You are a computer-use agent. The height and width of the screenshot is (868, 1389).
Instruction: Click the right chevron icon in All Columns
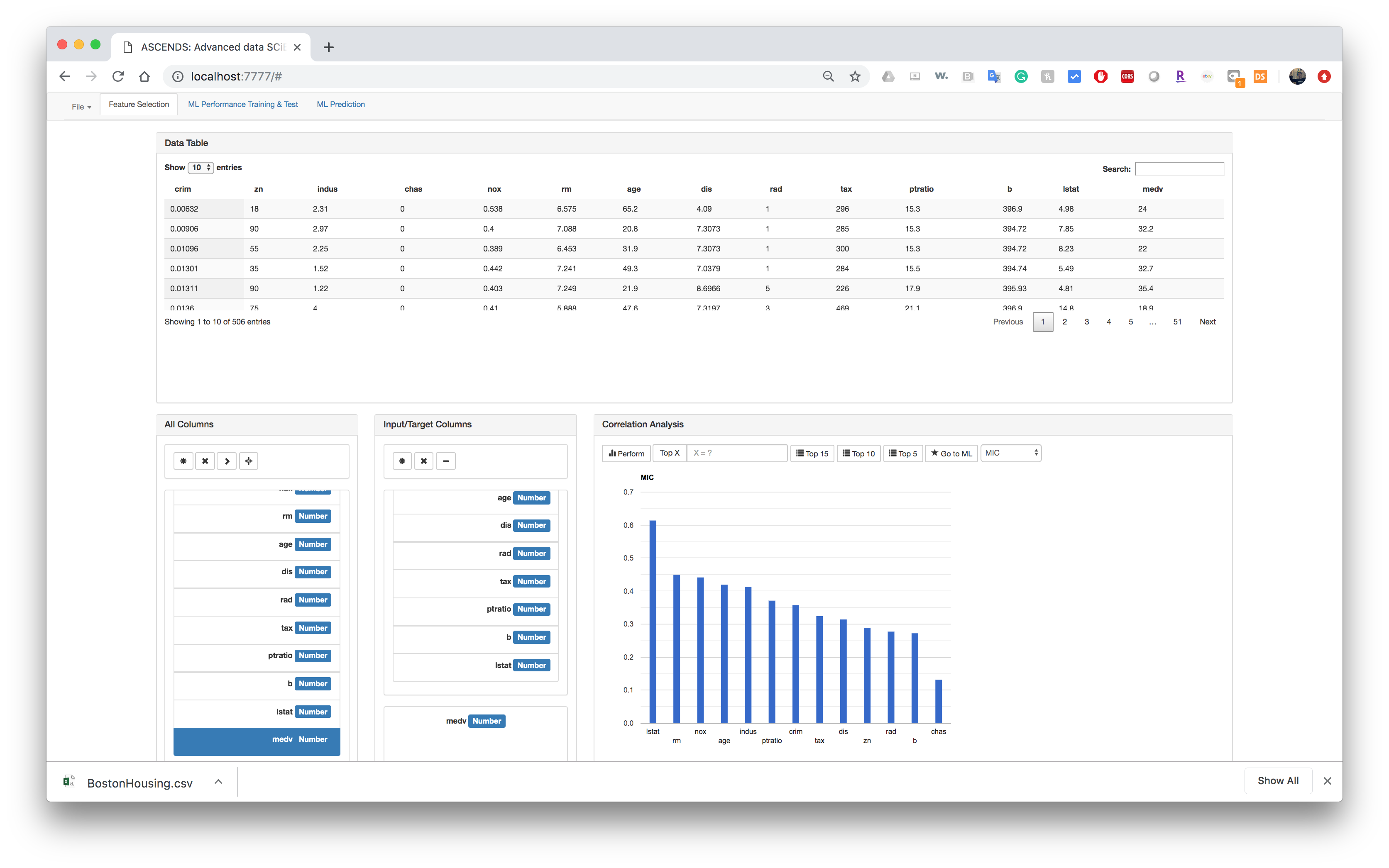[227, 461]
